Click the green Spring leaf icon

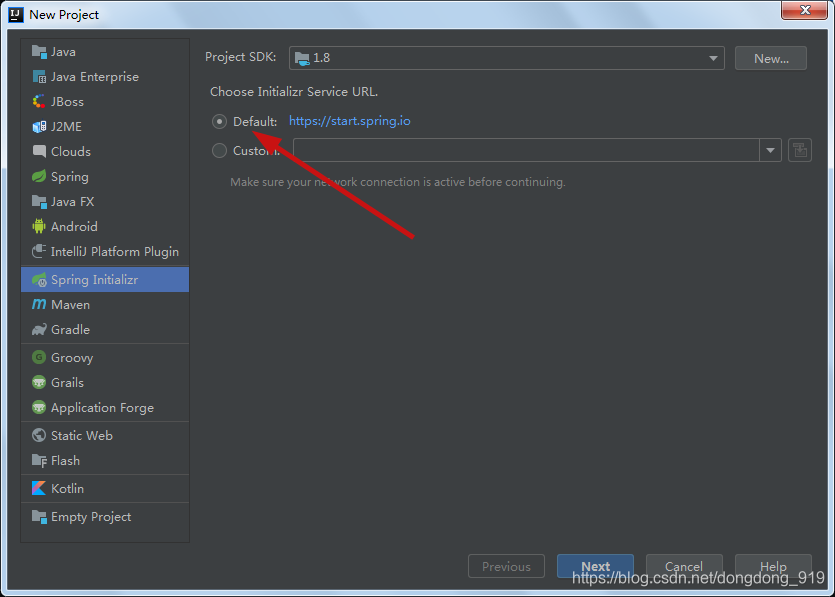39,176
